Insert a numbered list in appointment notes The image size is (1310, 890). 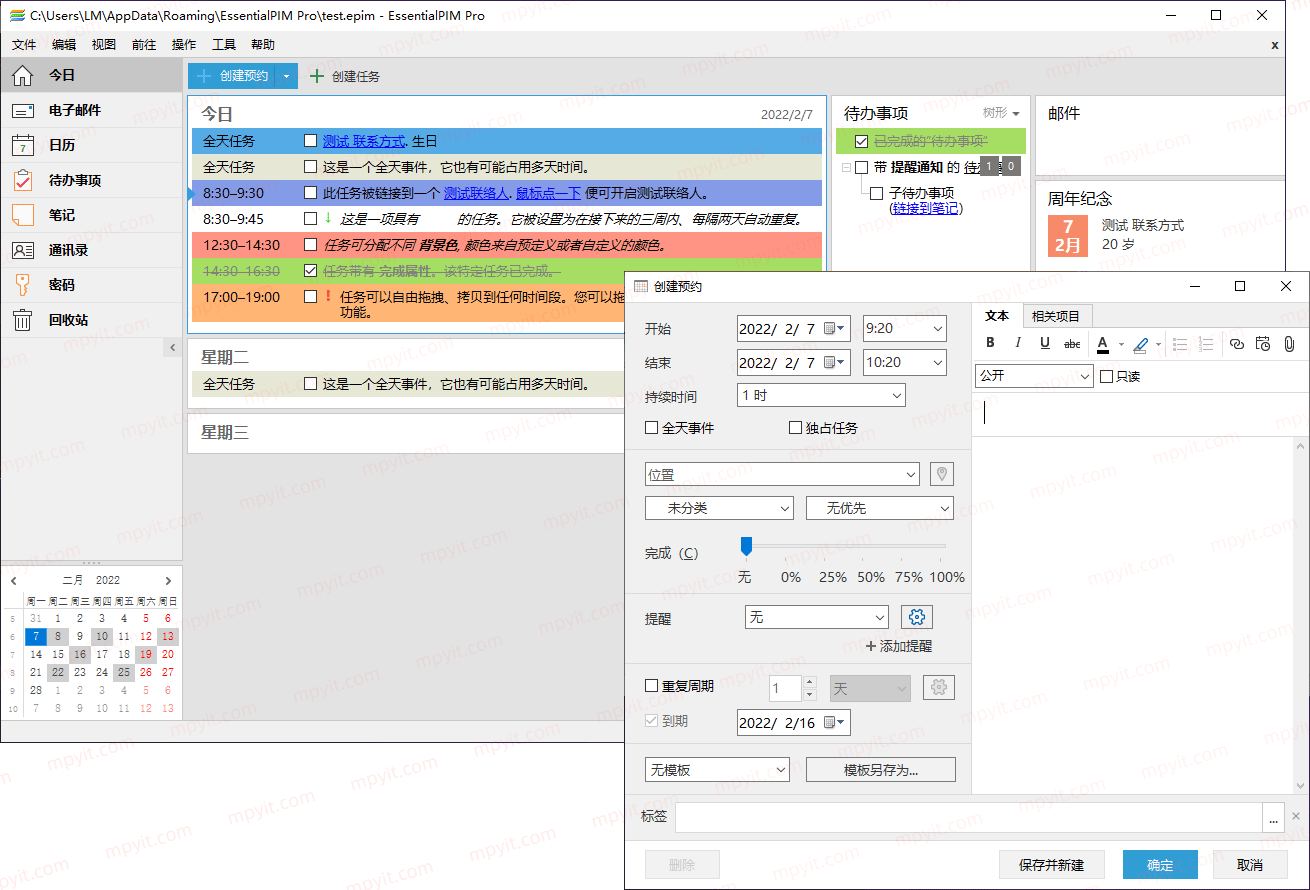[x=1206, y=343]
